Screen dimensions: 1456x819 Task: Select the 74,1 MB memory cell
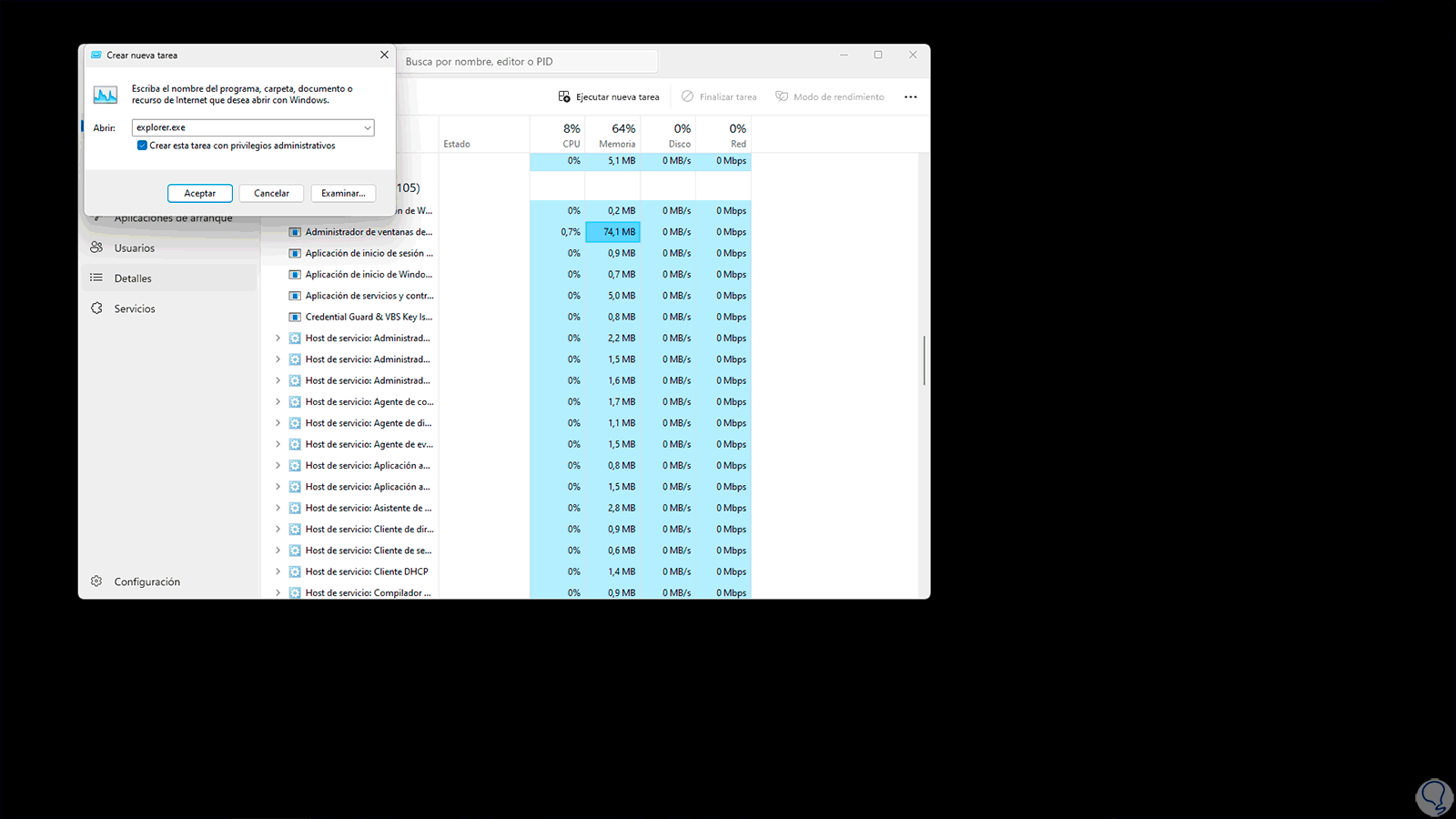click(613, 232)
